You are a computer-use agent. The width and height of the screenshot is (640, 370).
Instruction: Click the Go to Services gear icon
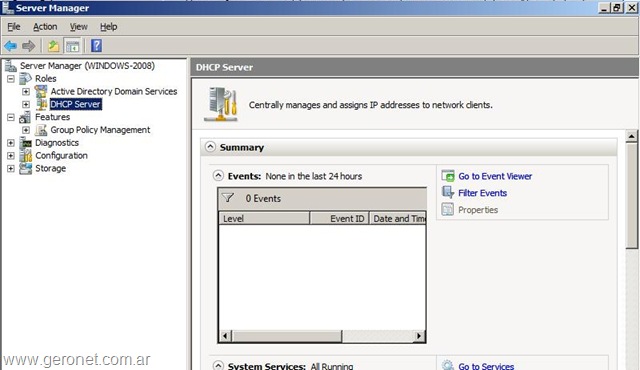click(x=448, y=366)
